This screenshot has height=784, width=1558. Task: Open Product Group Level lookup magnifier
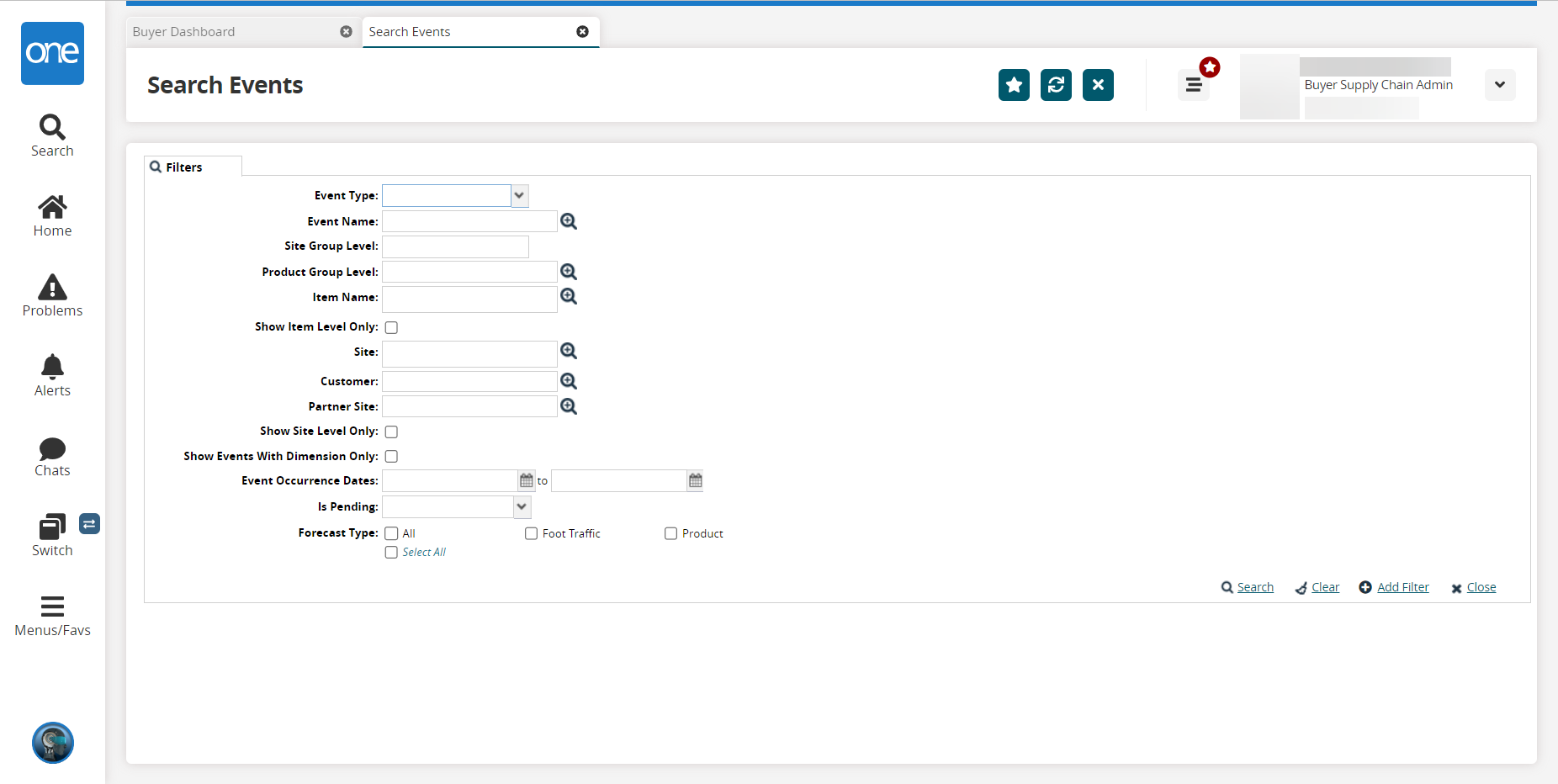click(x=569, y=272)
